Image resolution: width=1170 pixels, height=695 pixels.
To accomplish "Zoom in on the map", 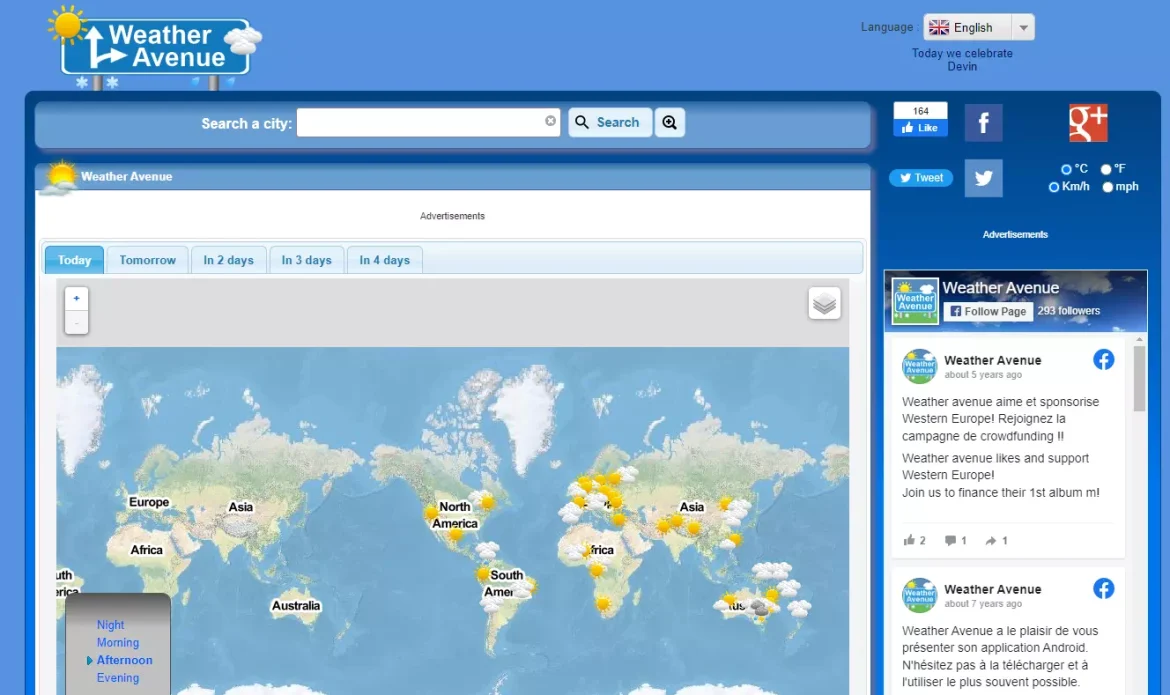I will pos(77,298).
